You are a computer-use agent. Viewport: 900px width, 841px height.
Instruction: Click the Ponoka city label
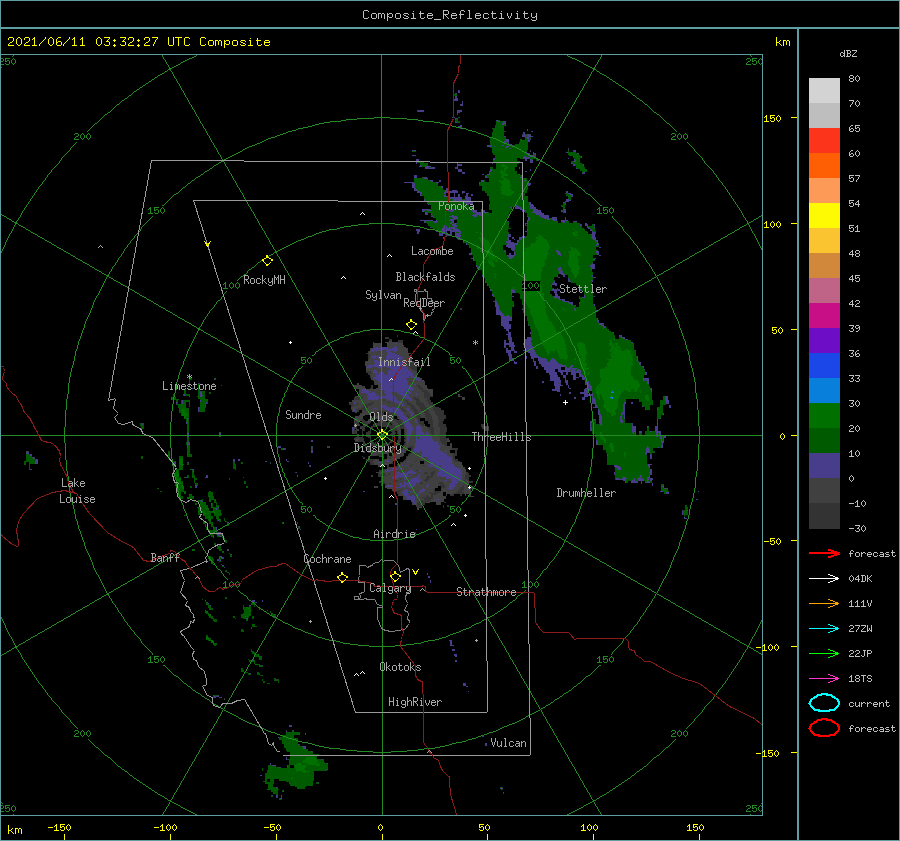pyautogui.click(x=456, y=206)
